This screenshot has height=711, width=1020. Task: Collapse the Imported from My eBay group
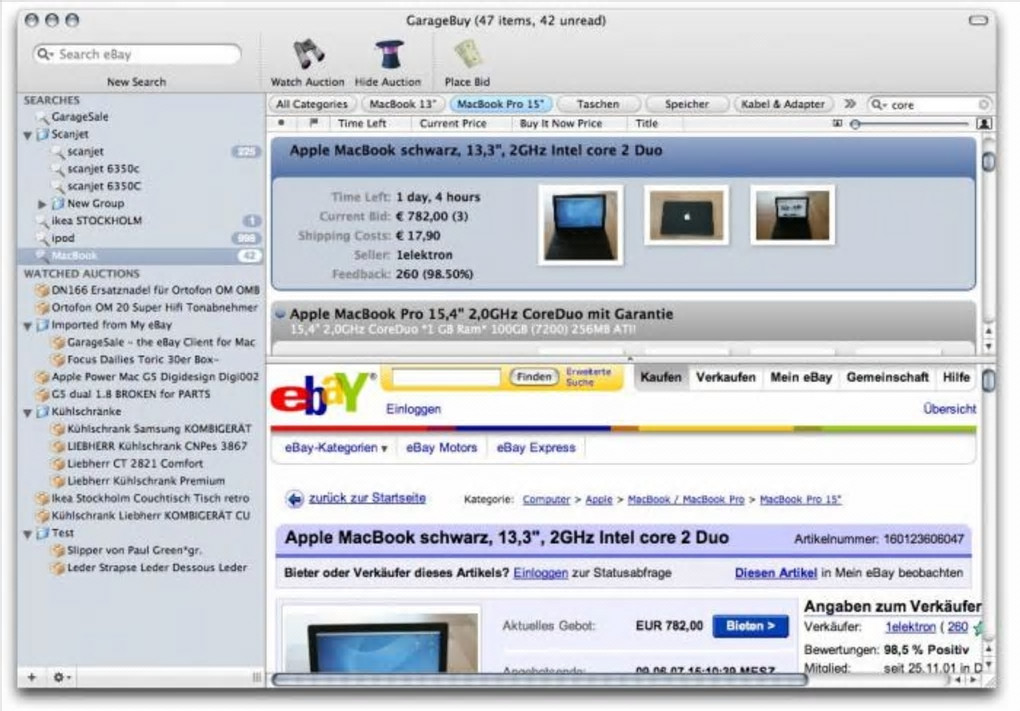28,325
